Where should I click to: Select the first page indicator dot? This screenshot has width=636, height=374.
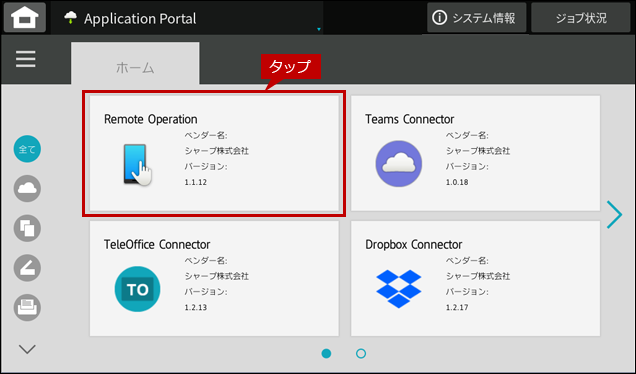coord(326,353)
